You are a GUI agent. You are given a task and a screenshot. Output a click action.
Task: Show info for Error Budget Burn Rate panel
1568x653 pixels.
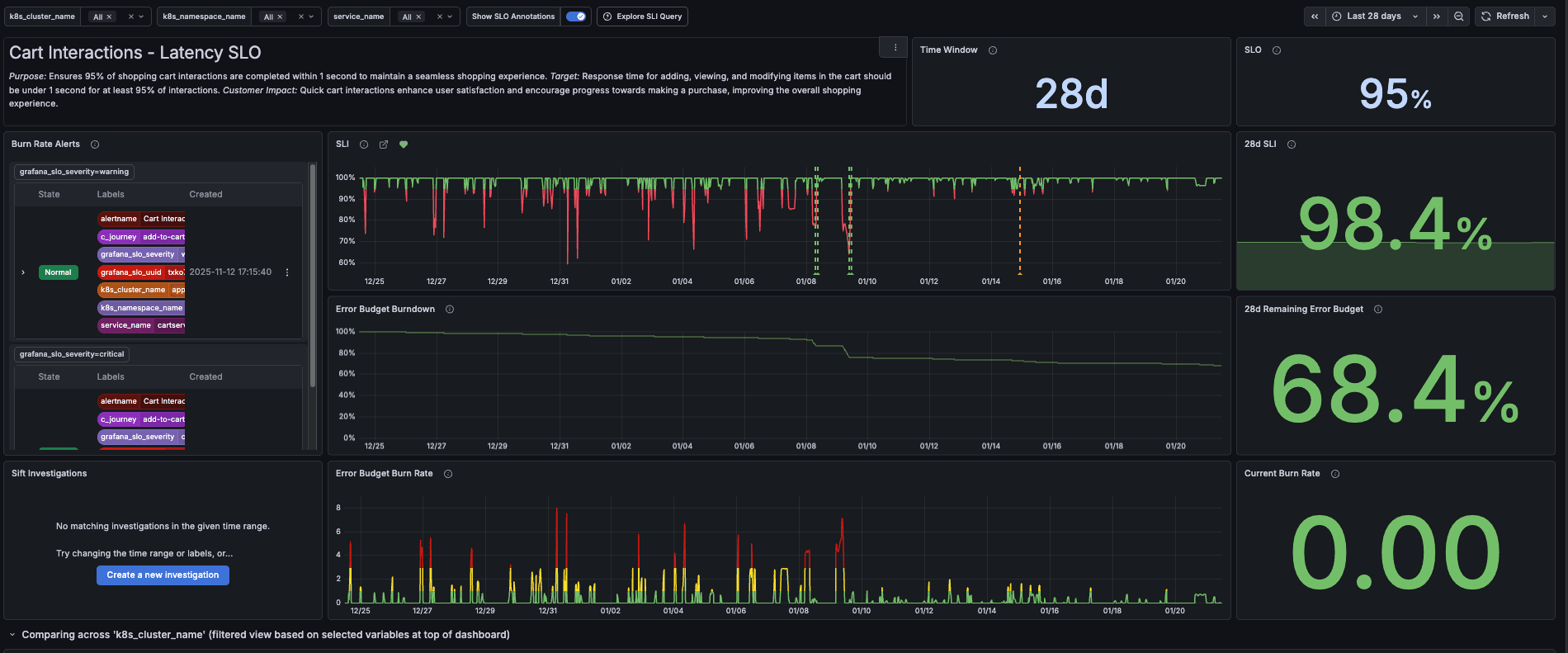[448, 474]
